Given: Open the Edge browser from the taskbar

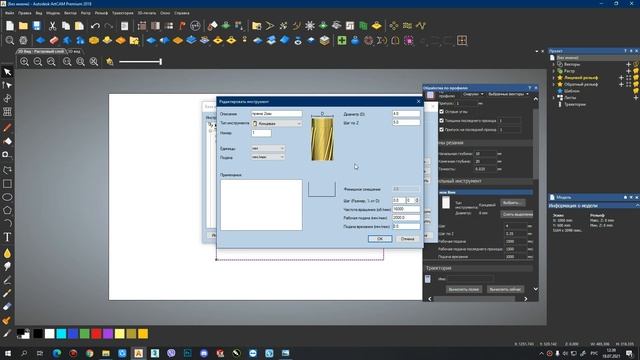Looking at the screenshot, I should point(57,353).
